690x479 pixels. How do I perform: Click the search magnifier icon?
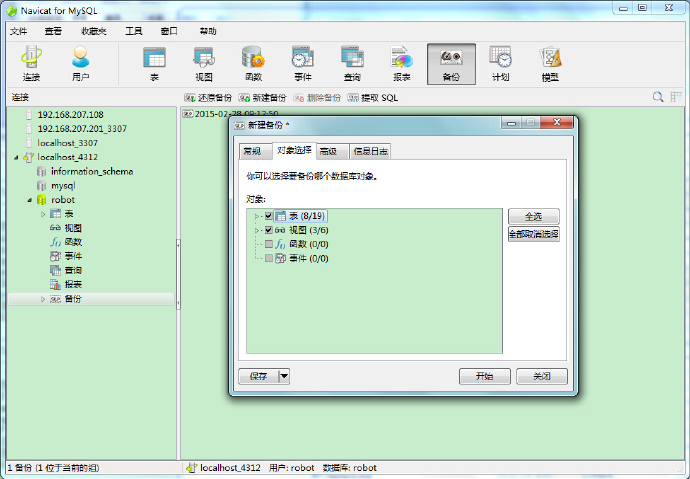point(658,97)
